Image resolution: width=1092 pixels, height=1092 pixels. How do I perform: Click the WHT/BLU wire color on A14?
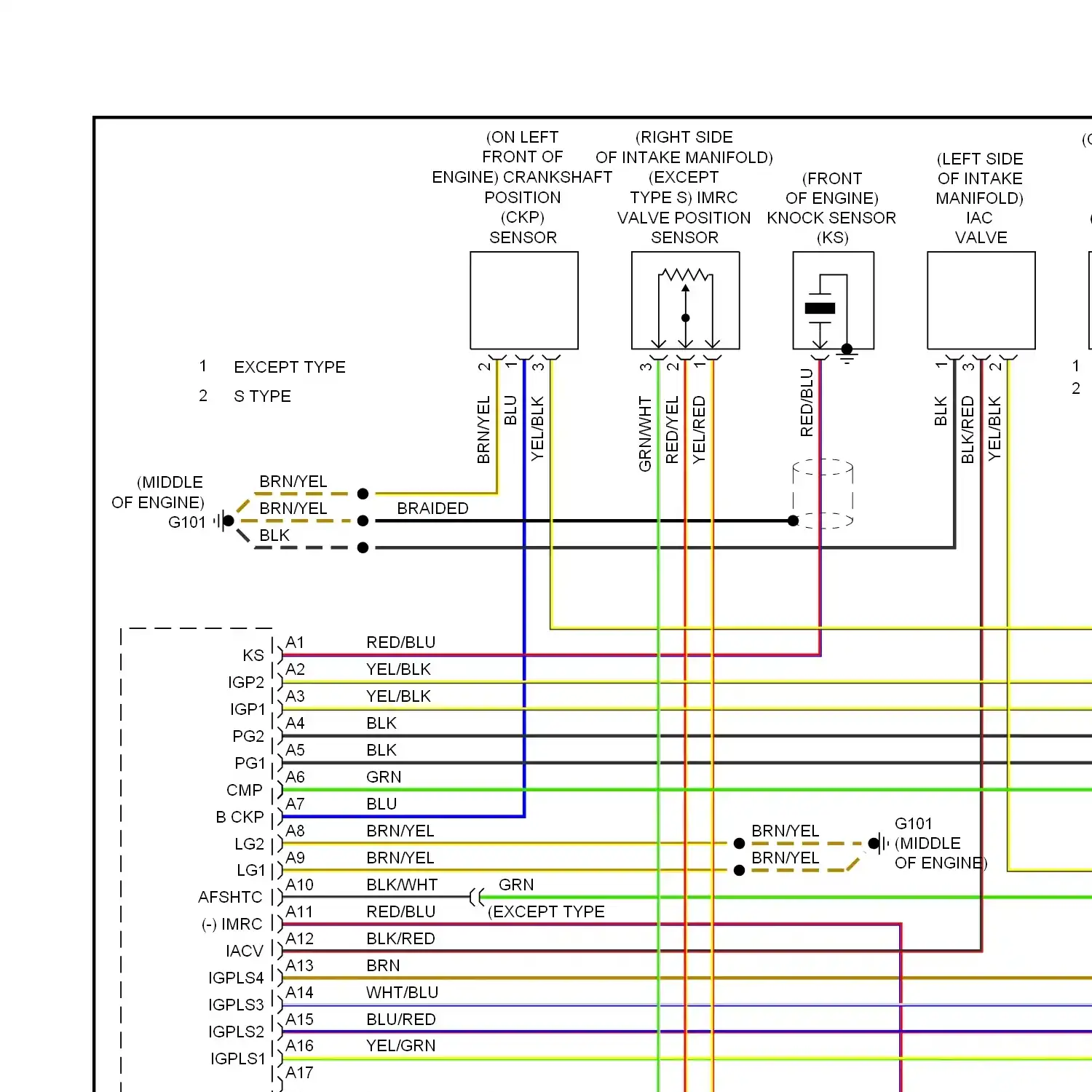pyautogui.click(x=402, y=992)
